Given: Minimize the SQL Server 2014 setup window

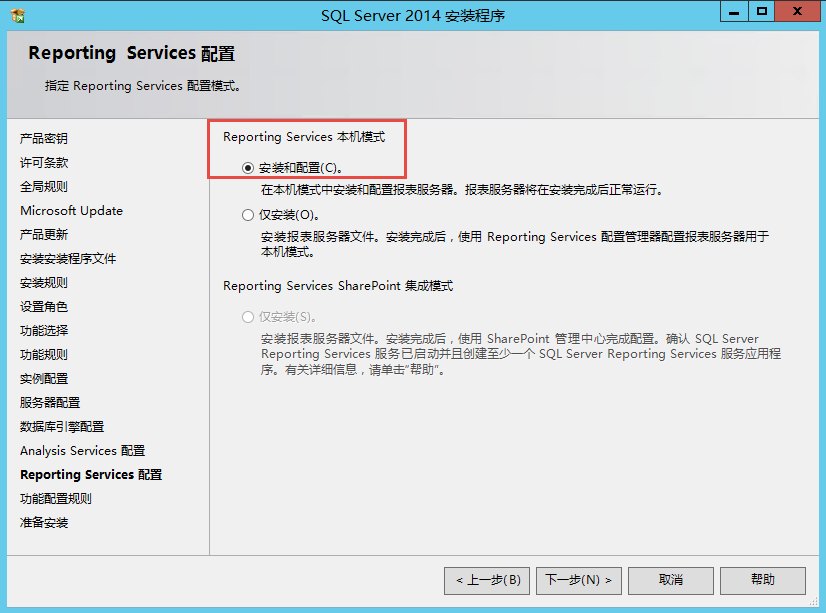Looking at the screenshot, I should pyautogui.click(x=734, y=12).
